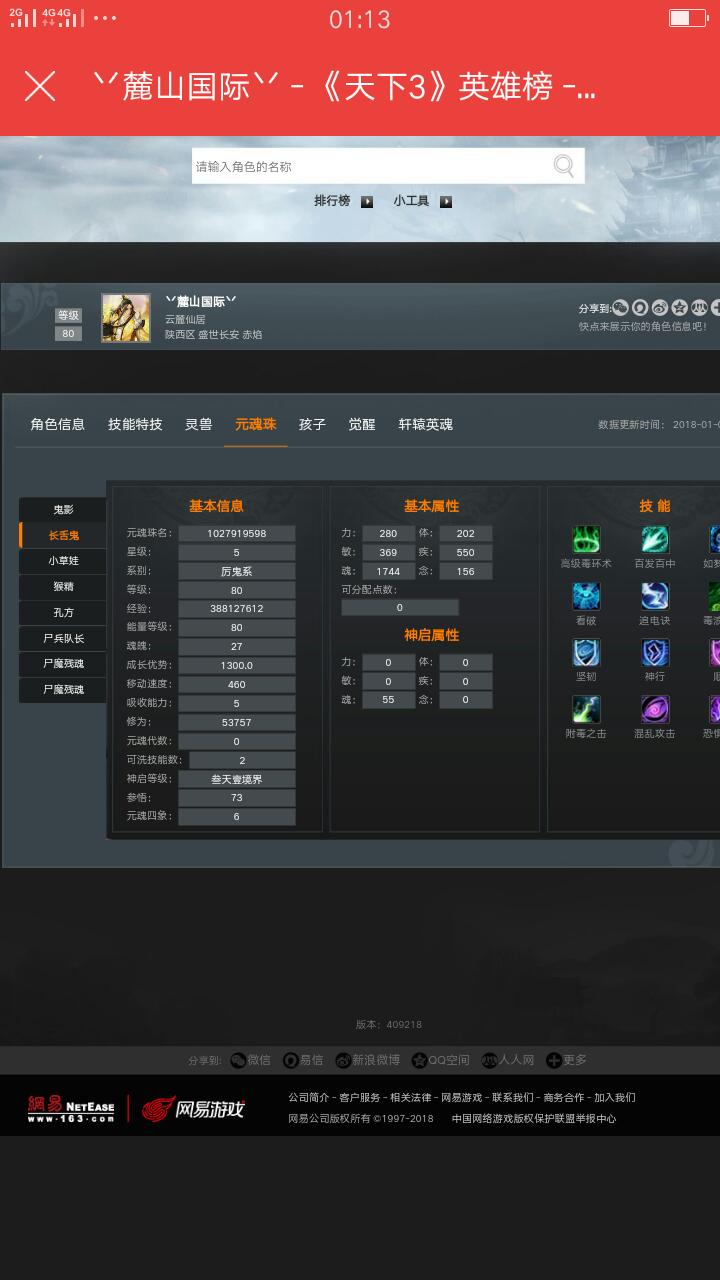Share to 易信 in the footer
The width and height of the screenshot is (720, 1280).
[x=303, y=1060]
